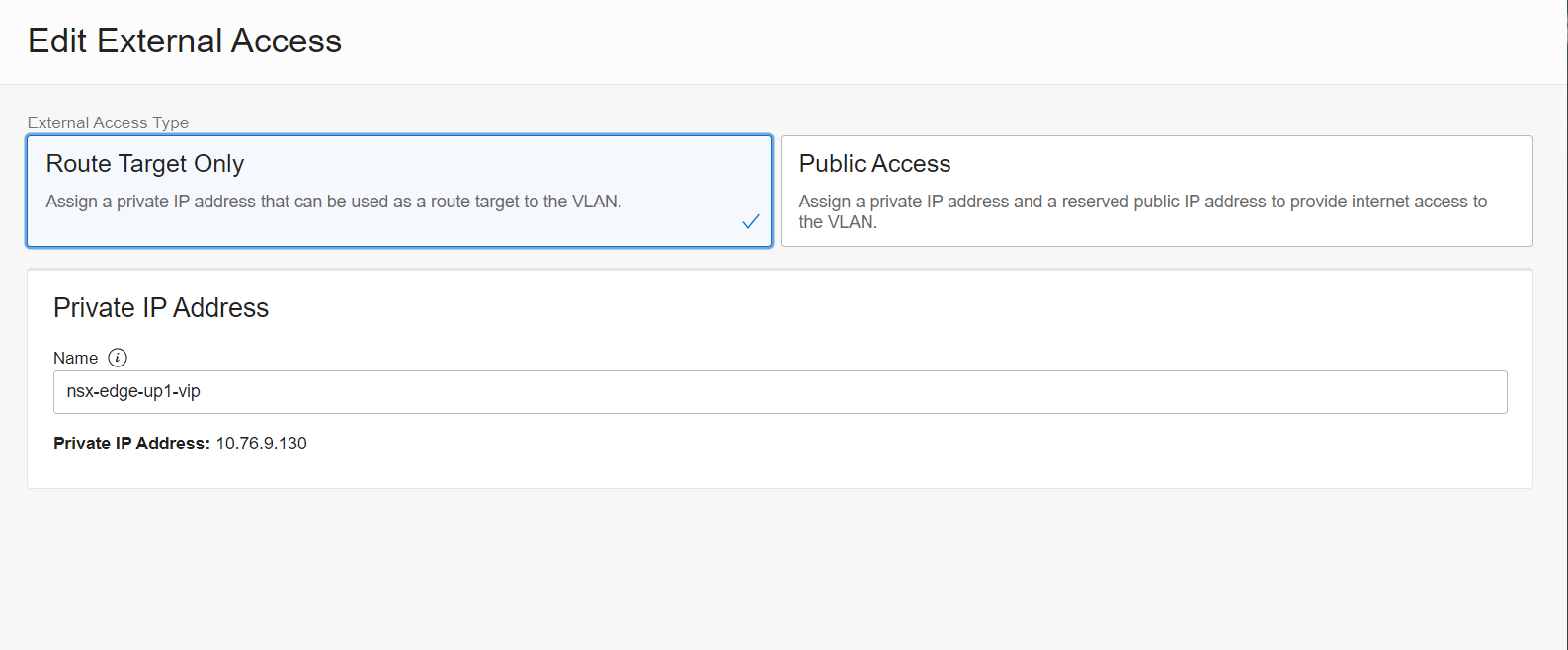1568x650 pixels.
Task: Click empty header area right of the title
Action: click(939, 41)
